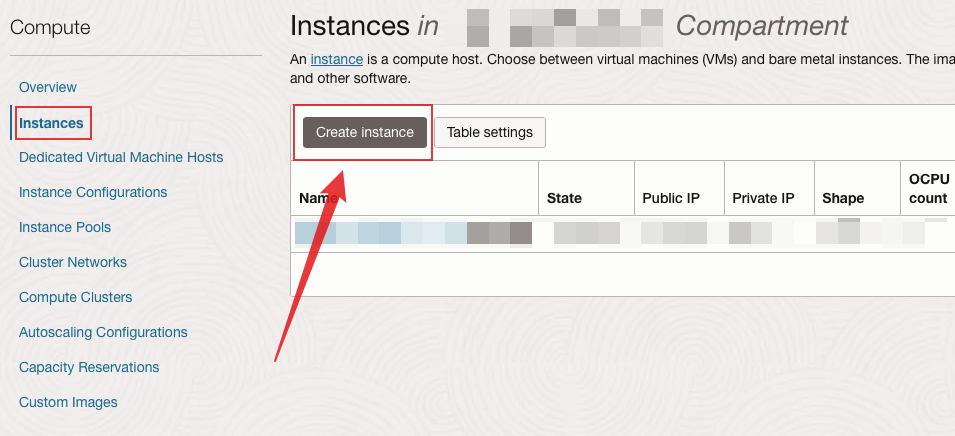955x436 pixels.
Task: Sort table by Name column header
Action: pyautogui.click(x=320, y=198)
